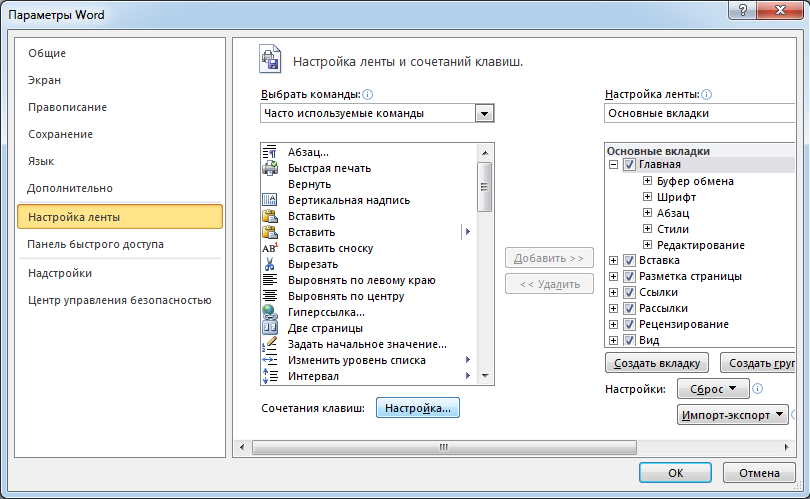Click the Основные вкладки ribbon combo box
This screenshot has height=499, width=810.
[699, 113]
